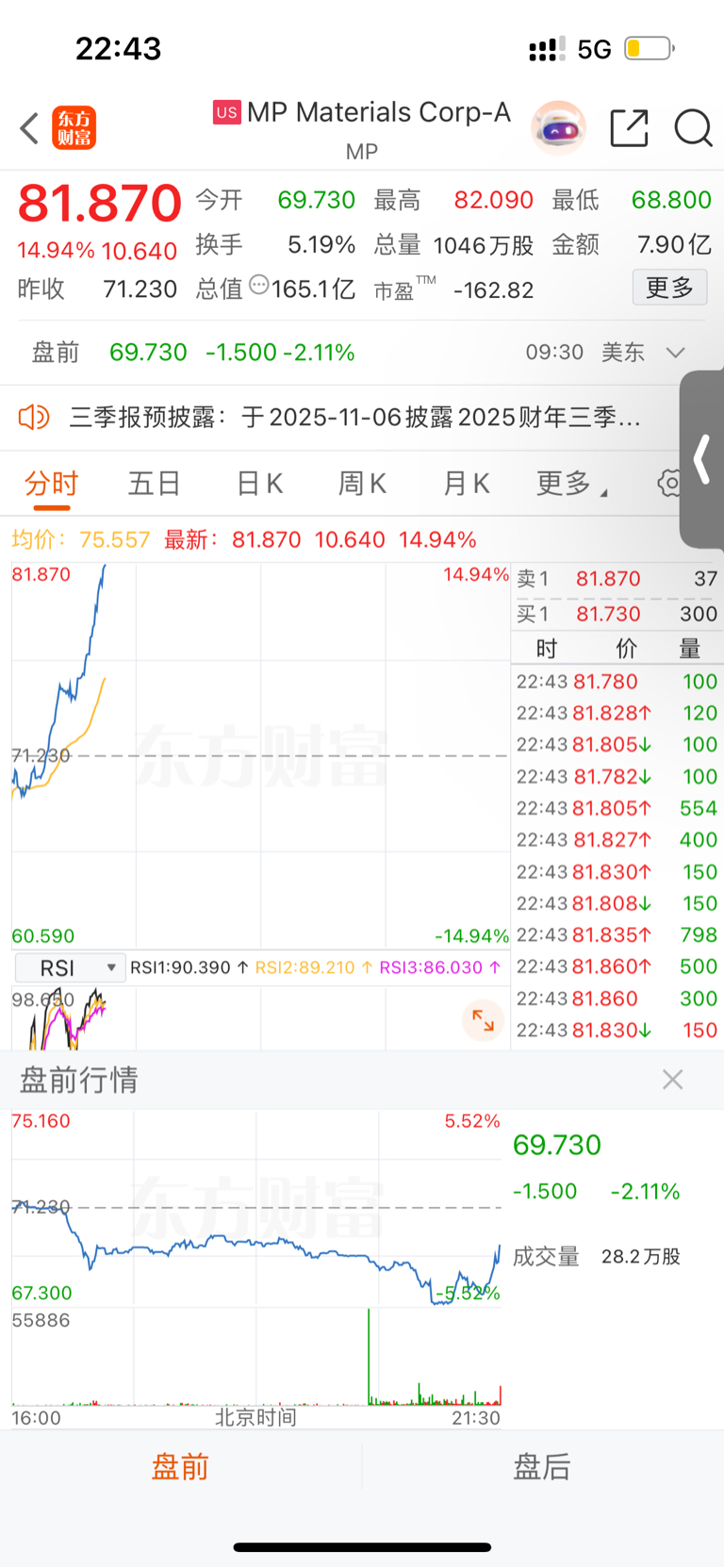Open the AI robot assistant icon
This screenshot has width=724, height=1568.
559,128
